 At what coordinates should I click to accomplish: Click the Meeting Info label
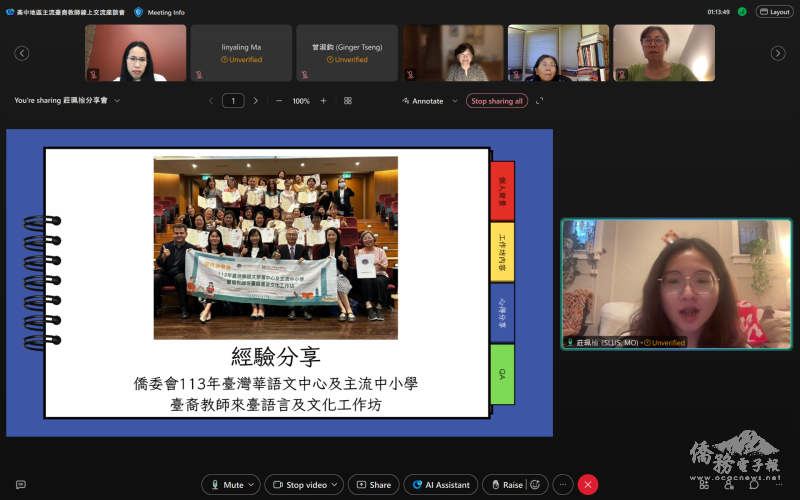pos(166,12)
